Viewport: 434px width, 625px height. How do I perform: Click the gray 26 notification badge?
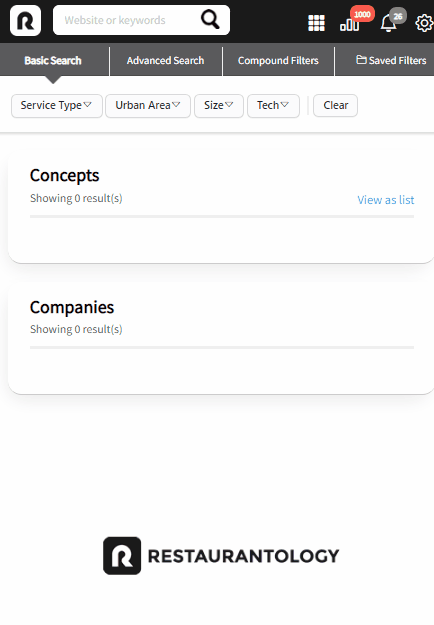(398, 16)
